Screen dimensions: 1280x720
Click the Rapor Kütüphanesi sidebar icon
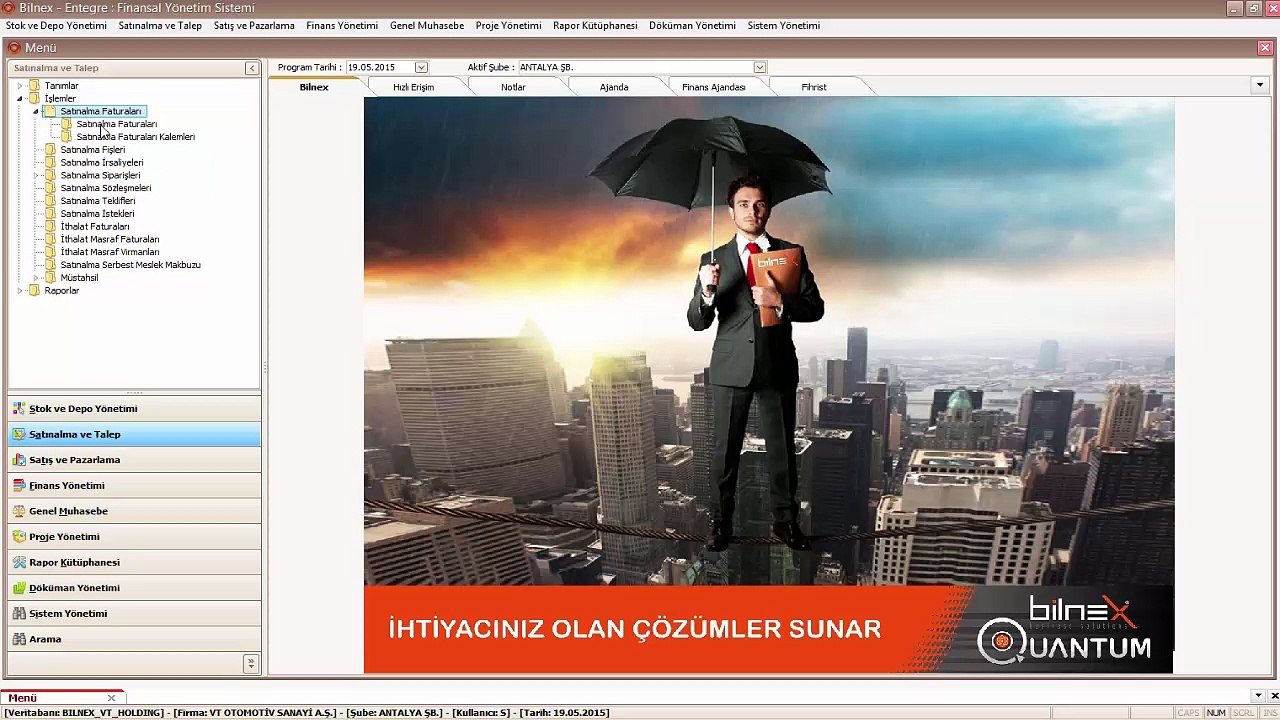tap(19, 563)
